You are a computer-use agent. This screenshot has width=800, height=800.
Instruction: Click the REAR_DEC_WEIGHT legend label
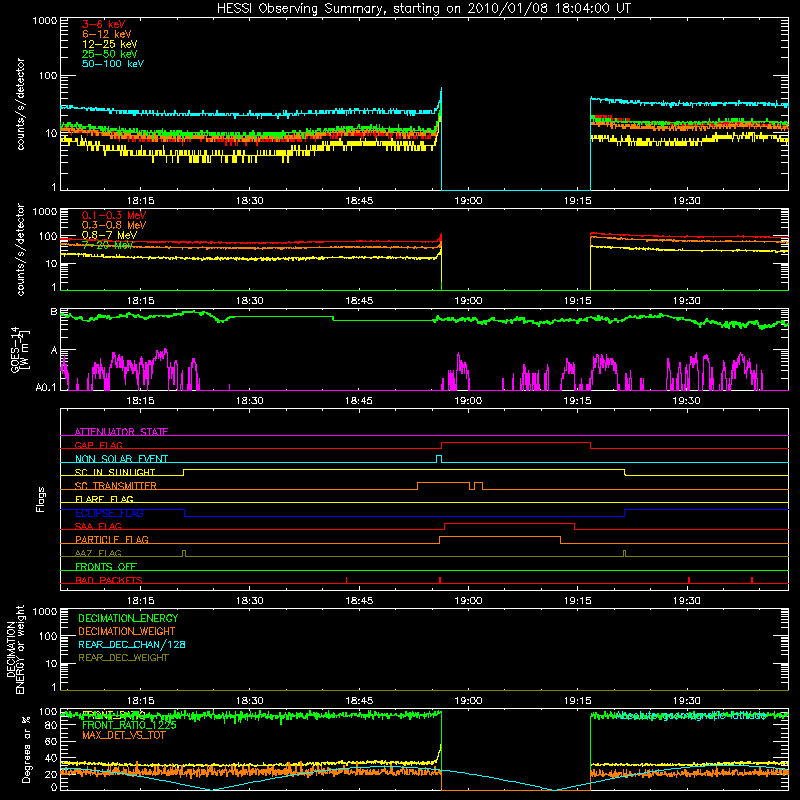tap(123, 658)
